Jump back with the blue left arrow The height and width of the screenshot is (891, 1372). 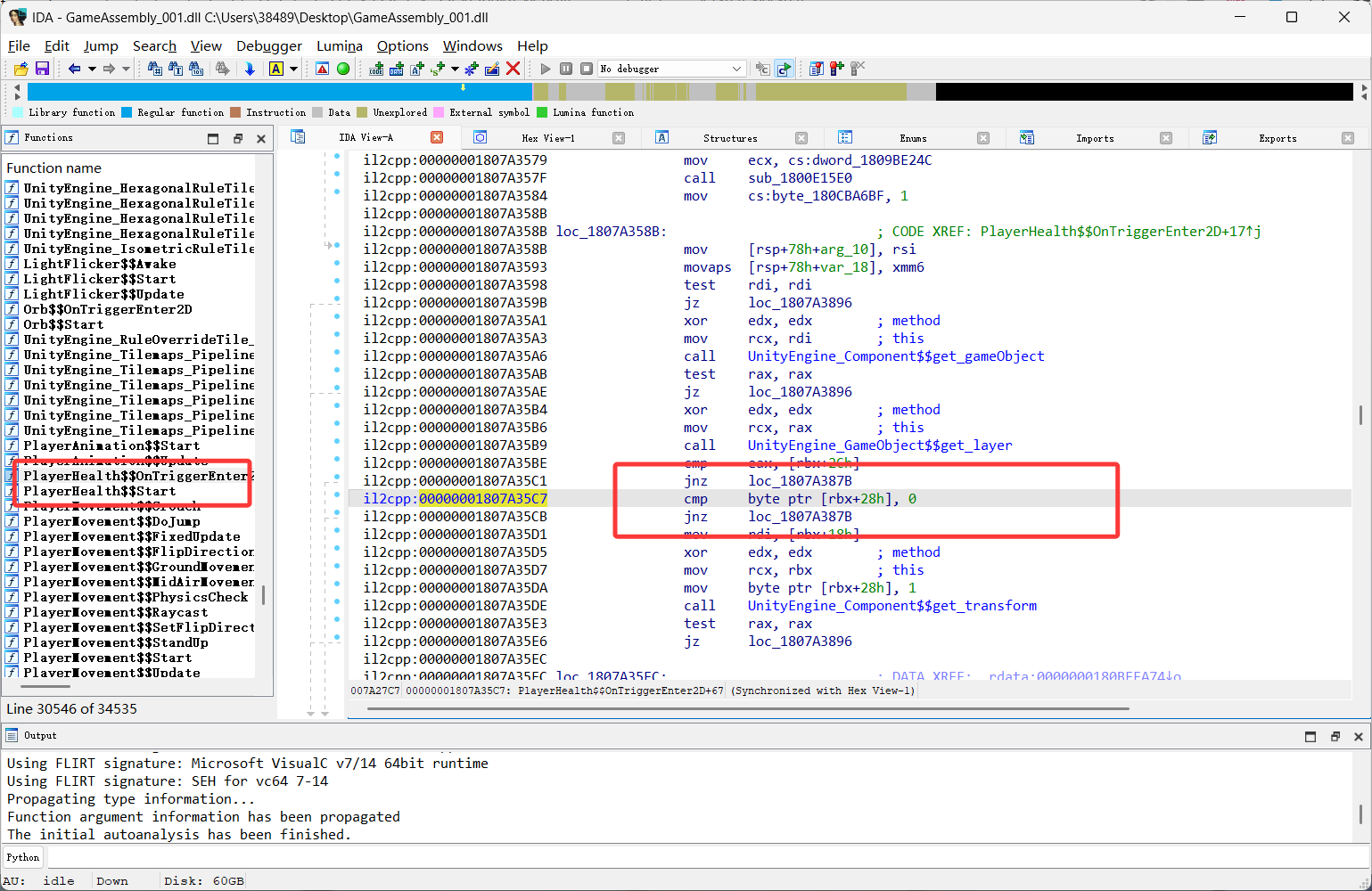click(x=75, y=69)
